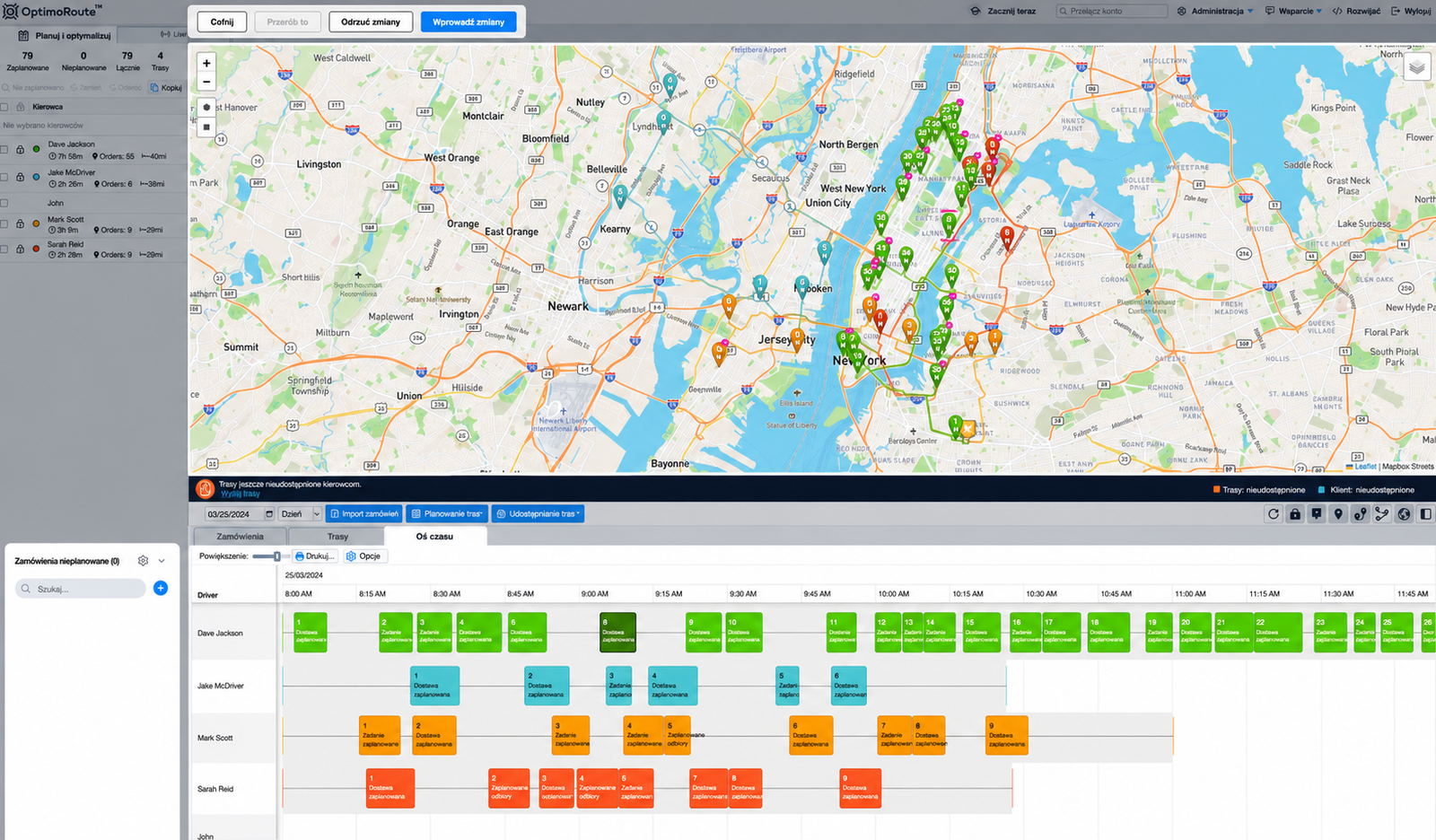This screenshot has width=1436, height=840.
Task: Open the Udostępnianie tras dropdown
Action: tap(538, 514)
